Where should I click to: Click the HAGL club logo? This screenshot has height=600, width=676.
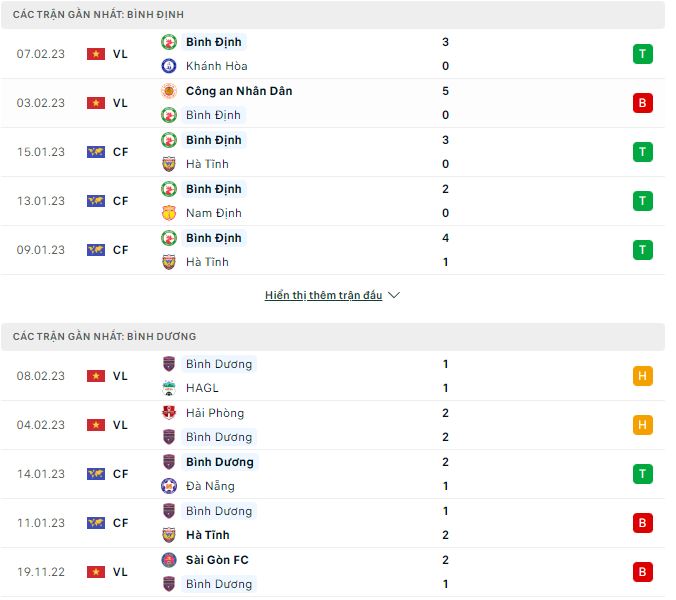click(169, 388)
